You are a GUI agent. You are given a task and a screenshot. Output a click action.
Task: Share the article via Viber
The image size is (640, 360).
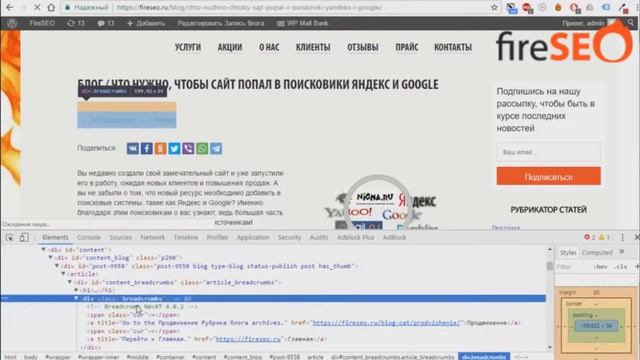188,149
